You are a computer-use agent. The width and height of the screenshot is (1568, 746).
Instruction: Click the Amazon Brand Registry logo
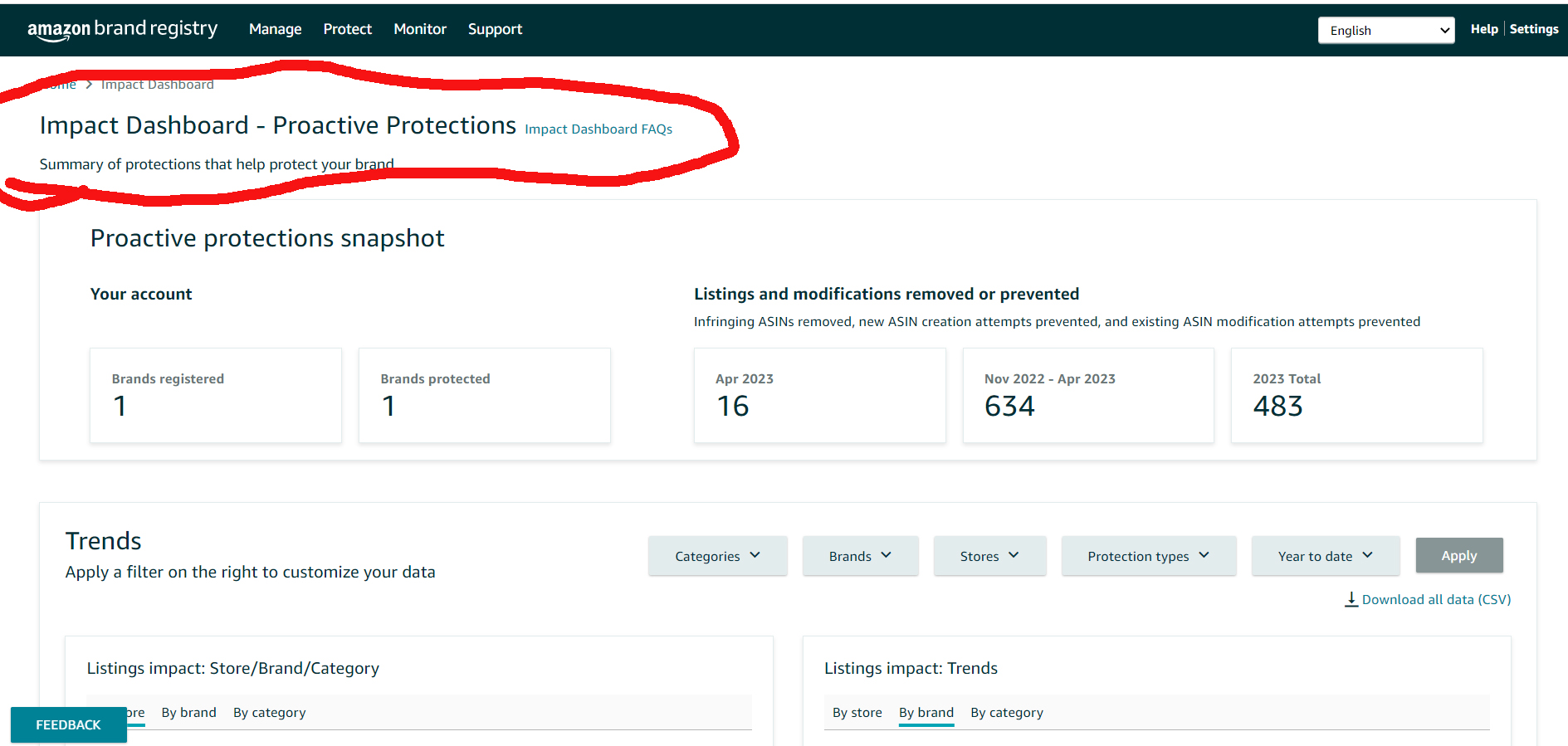(123, 30)
